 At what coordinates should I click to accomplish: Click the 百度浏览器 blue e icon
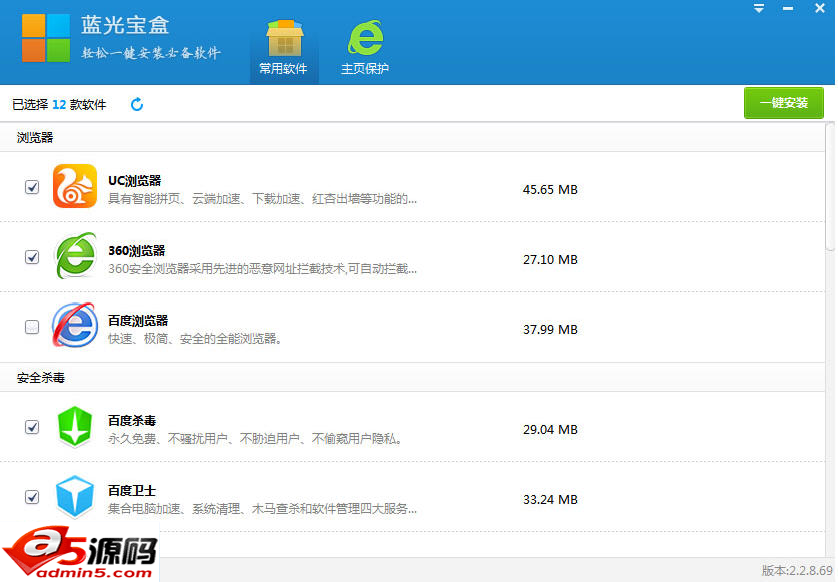75,325
